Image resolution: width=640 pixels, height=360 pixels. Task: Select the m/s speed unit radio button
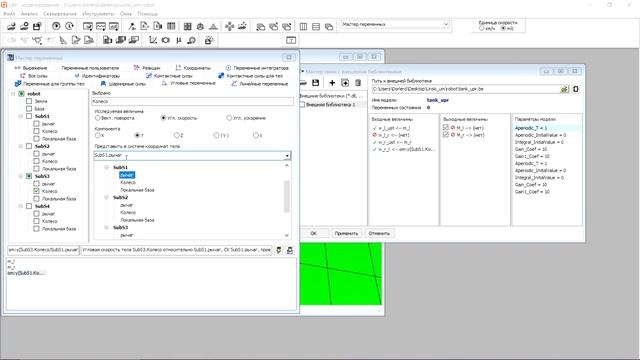pos(504,29)
